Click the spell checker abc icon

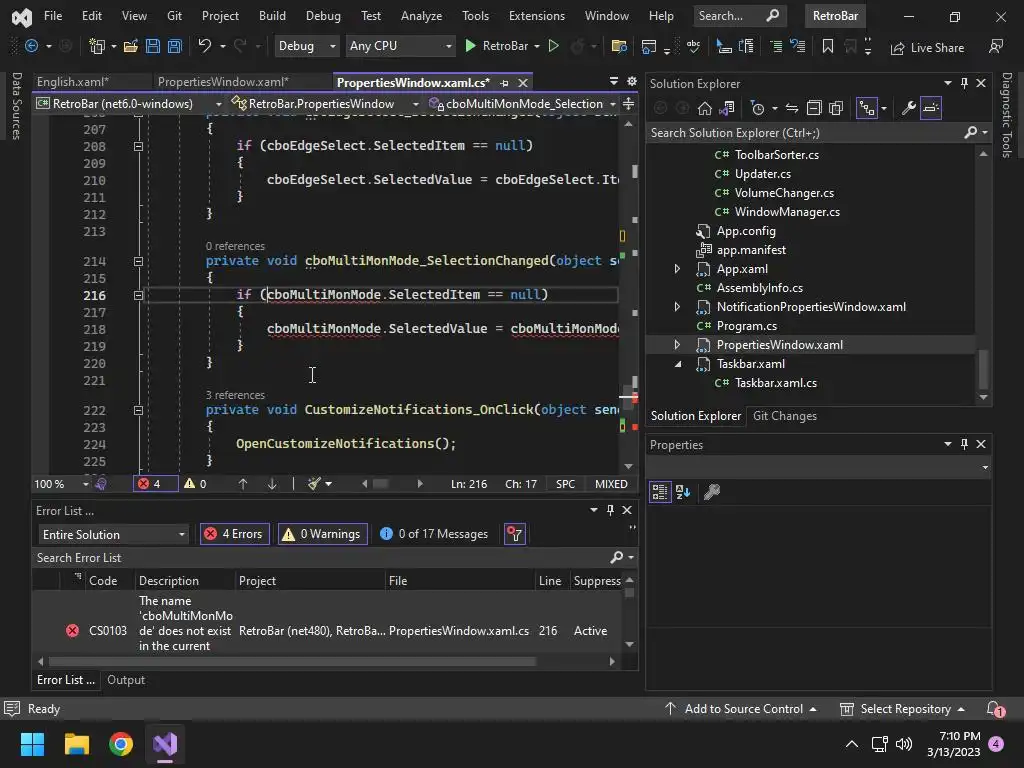693,46
